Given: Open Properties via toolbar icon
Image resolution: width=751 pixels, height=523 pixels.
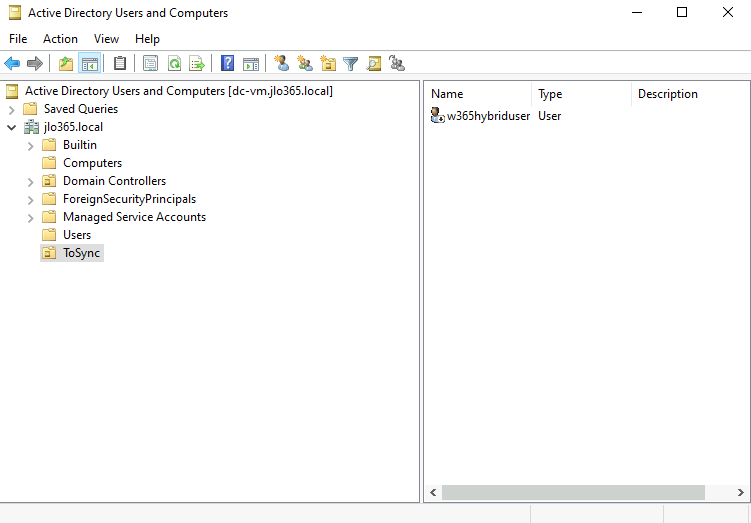Looking at the screenshot, I should tap(150, 63).
